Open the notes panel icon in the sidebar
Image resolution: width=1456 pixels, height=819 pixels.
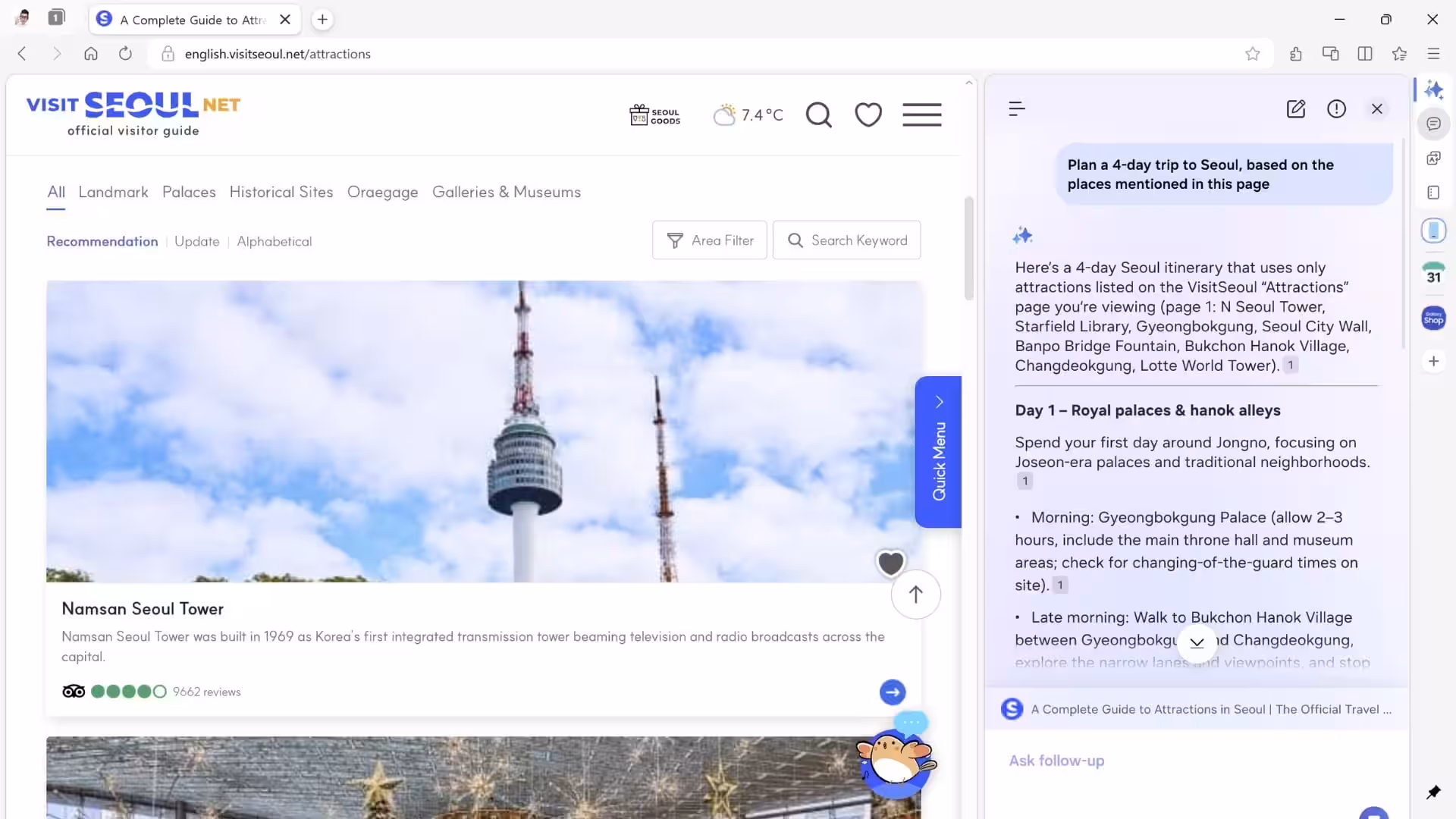(1434, 192)
